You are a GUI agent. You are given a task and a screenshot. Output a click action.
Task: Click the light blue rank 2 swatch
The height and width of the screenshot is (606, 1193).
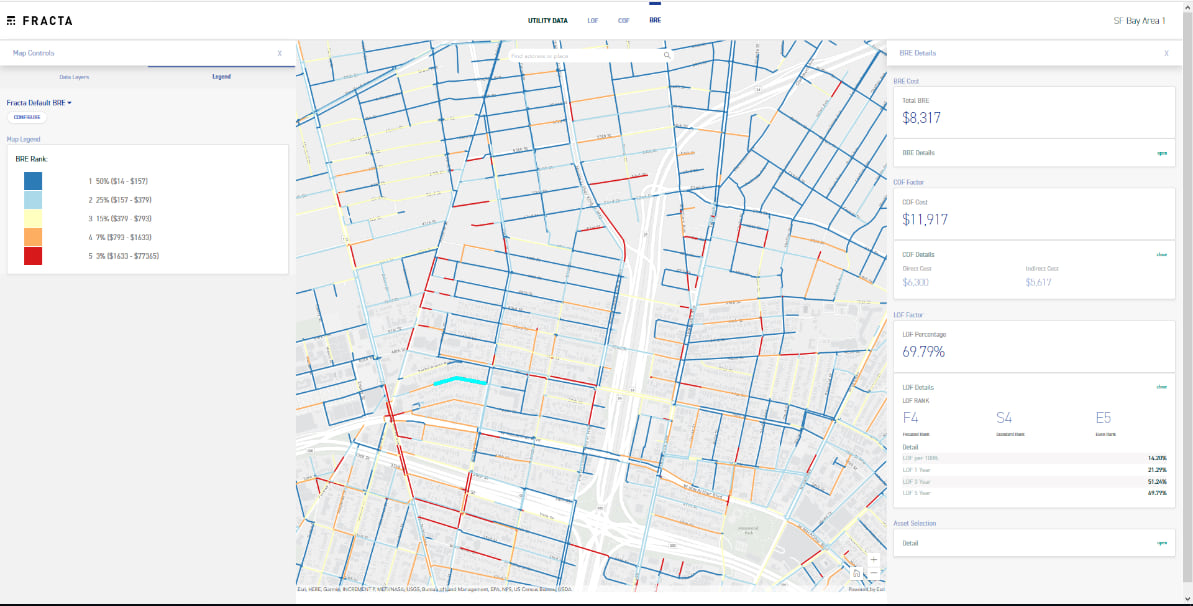[33, 200]
